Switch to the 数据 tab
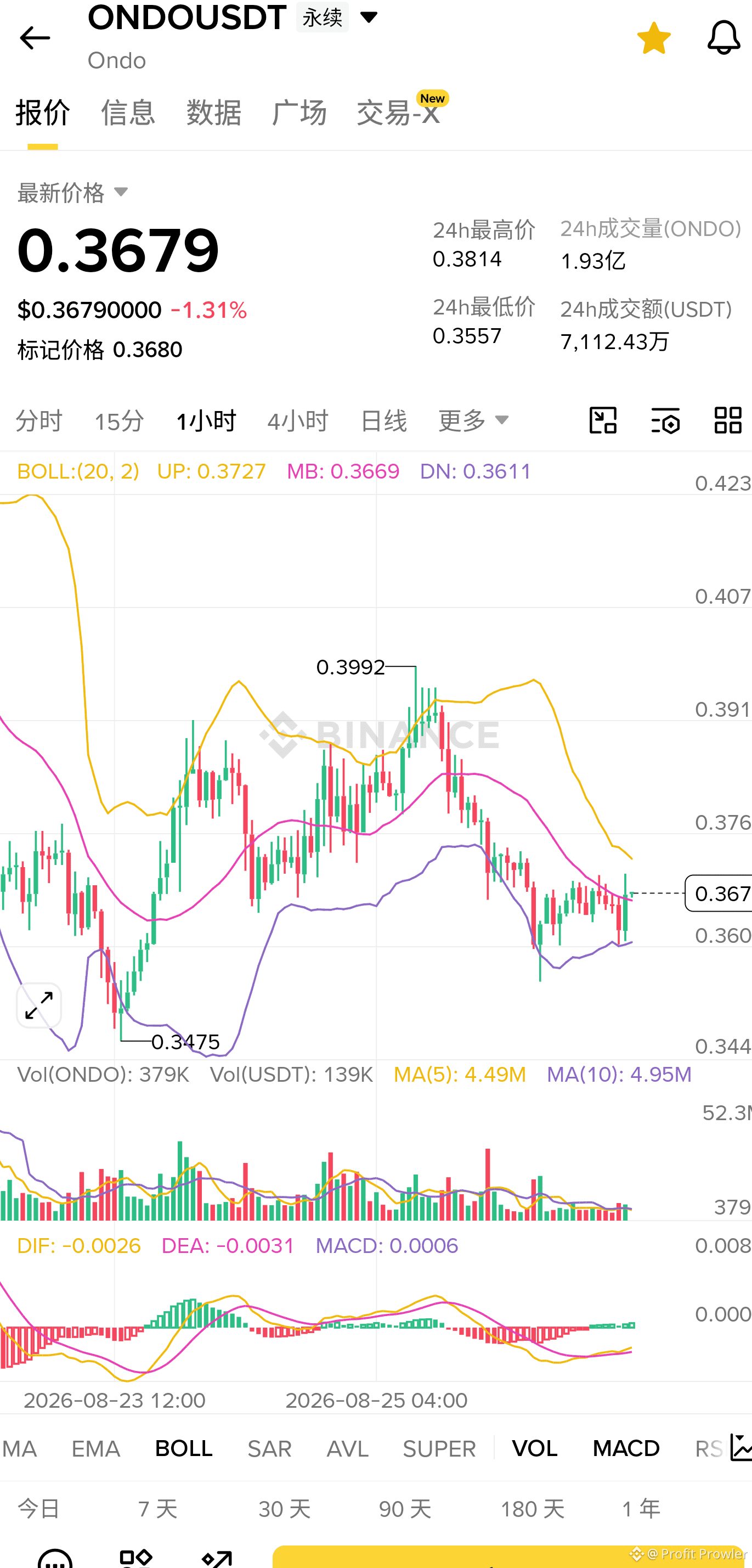Screen dimensions: 752x1568 pyautogui.click(x=214, y=113)
